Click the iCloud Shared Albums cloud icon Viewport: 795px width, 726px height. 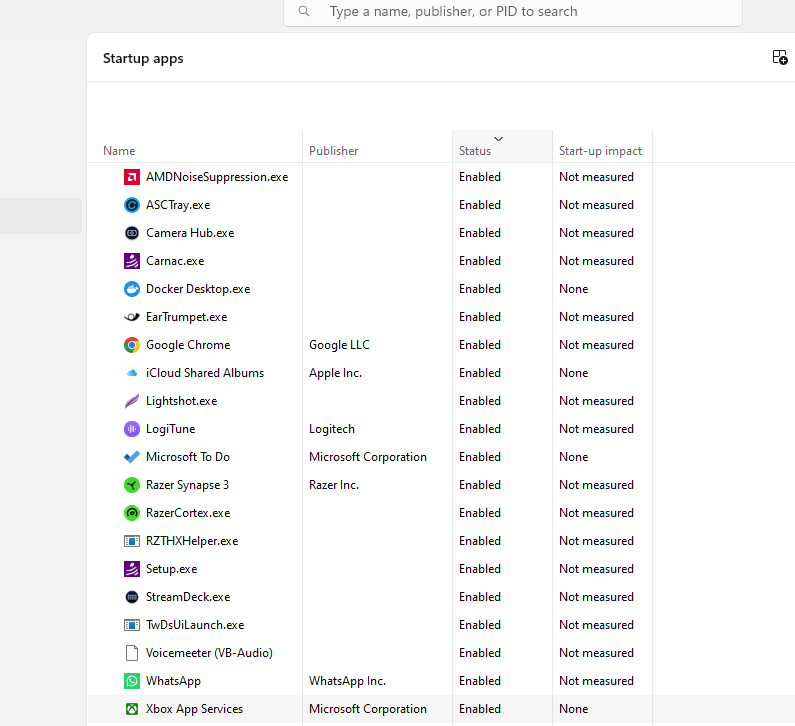click(132, 373)
